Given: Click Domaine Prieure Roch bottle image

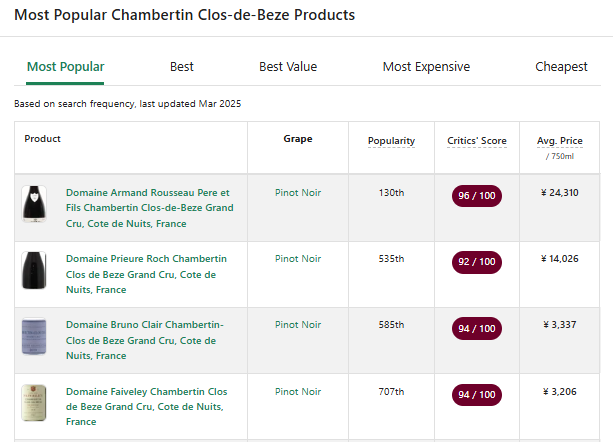Looking at the screenshot, I should 33,271.
